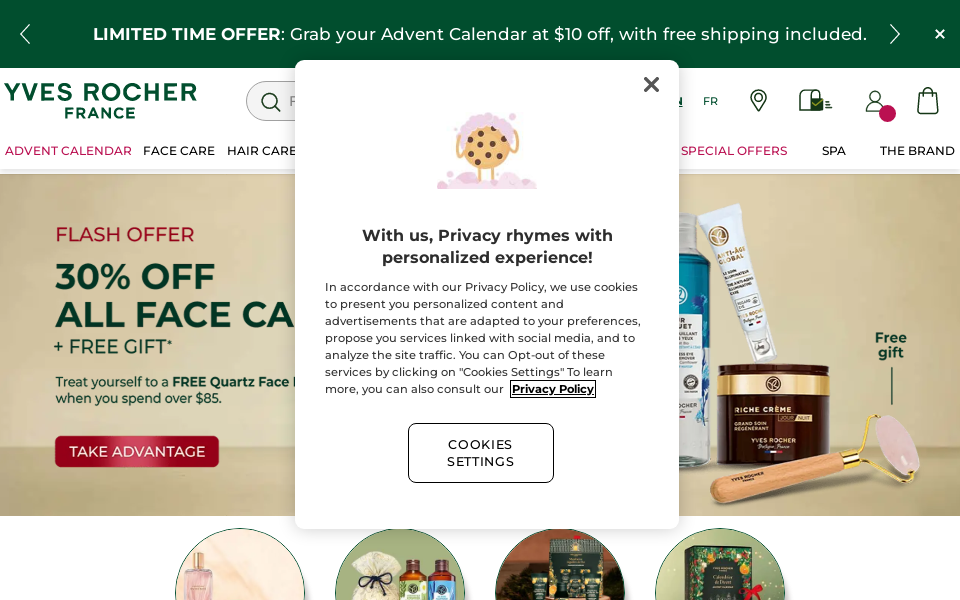Open the shopping bag
960x600 pixels.
[x=928, y=101]
